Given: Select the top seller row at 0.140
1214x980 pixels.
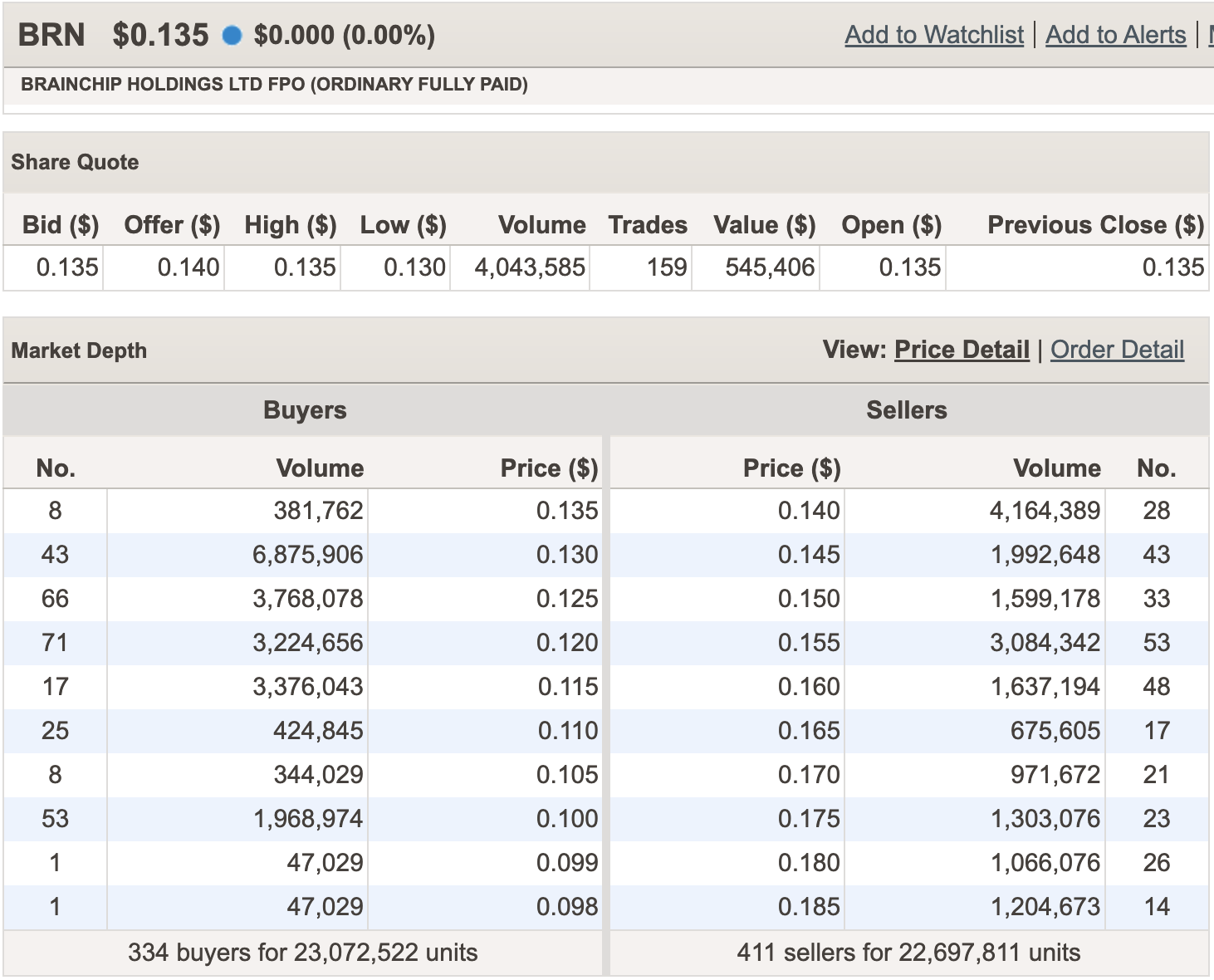Looking at the screenshot, I should (905, 510).
